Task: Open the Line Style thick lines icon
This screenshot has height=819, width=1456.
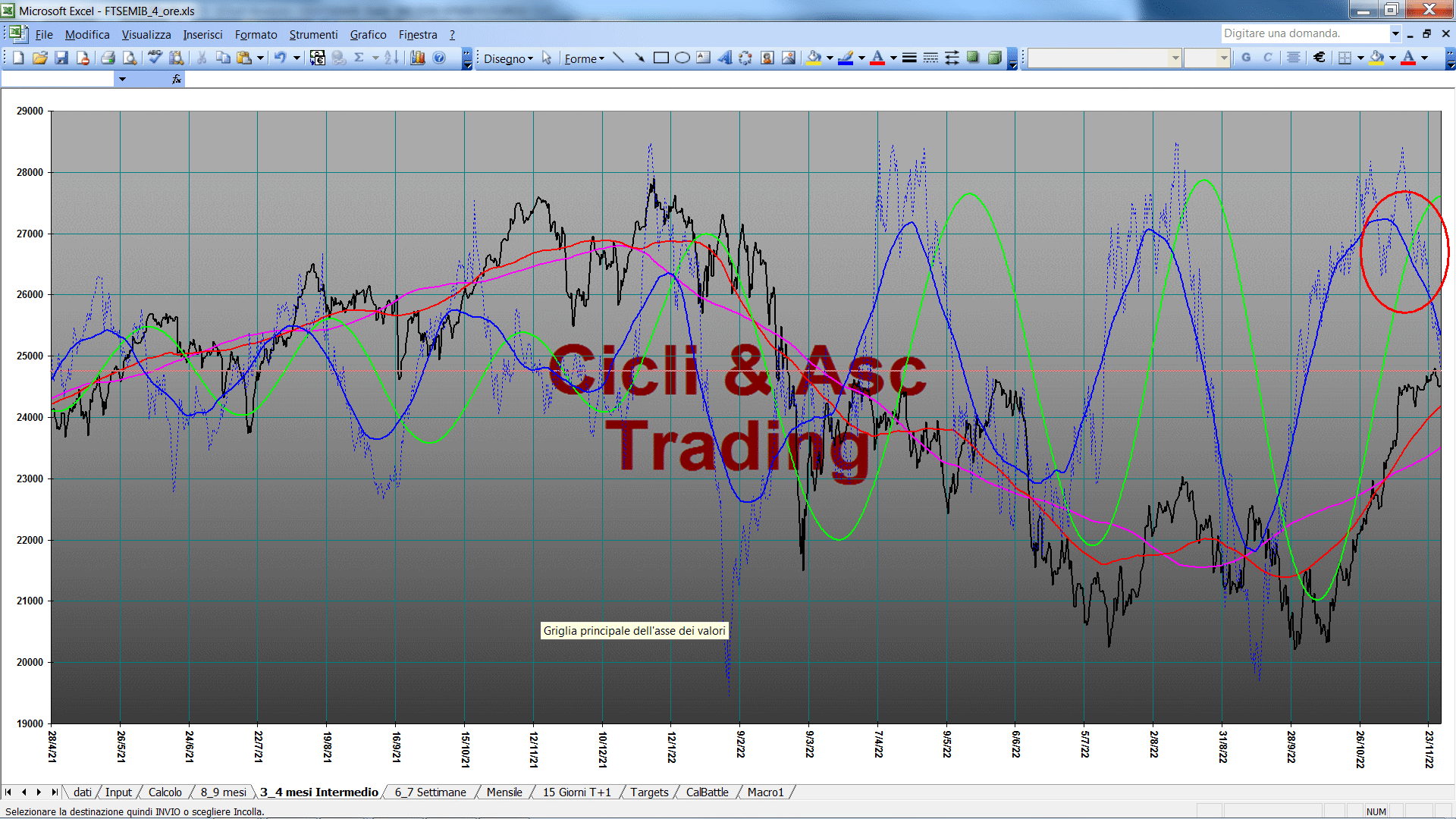Action: [x=909, y=58]
